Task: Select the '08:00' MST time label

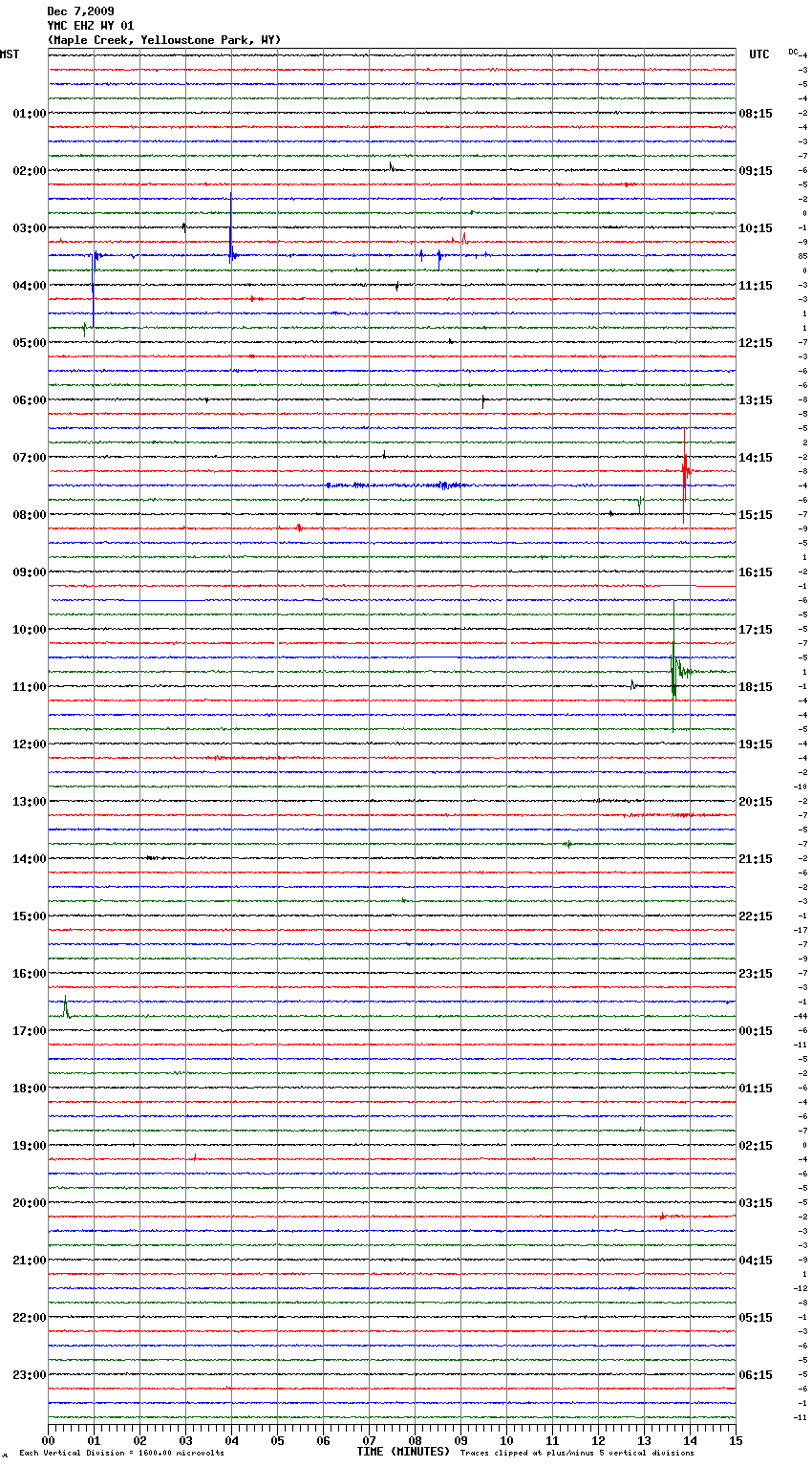Action: click(x=30, y=515)
